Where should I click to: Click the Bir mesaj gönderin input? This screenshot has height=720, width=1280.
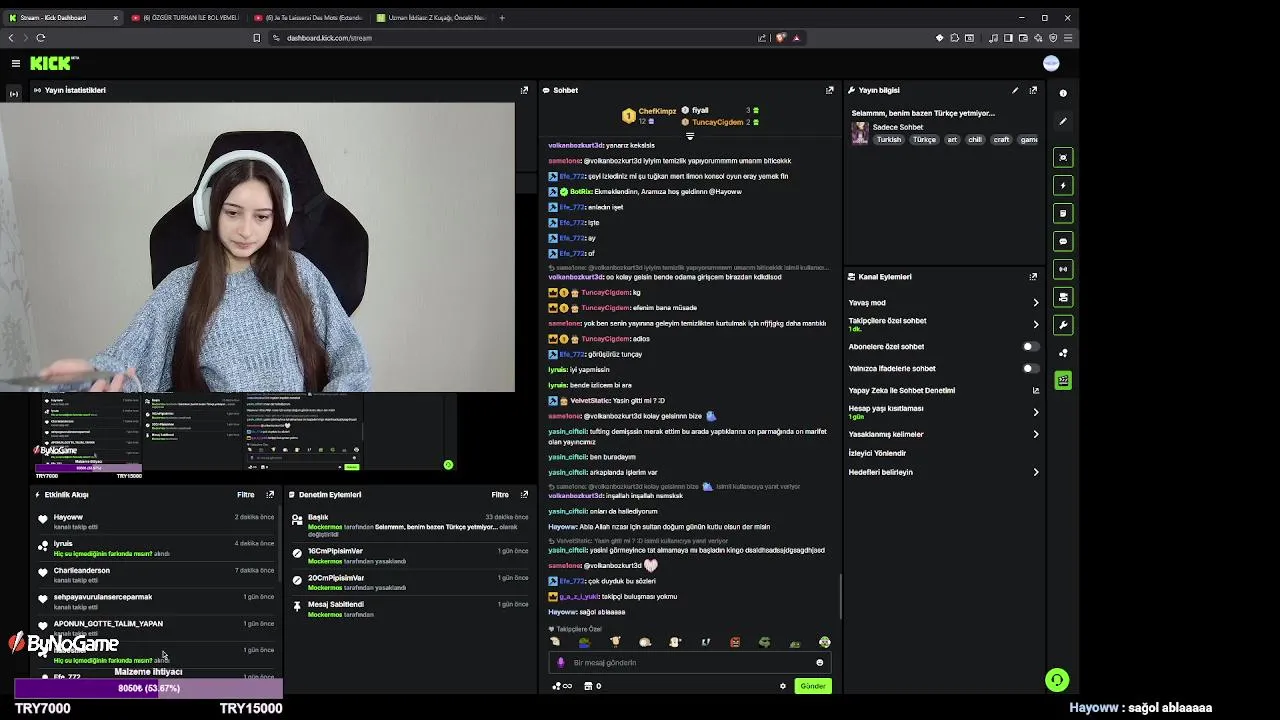click(x=690, y=662)
